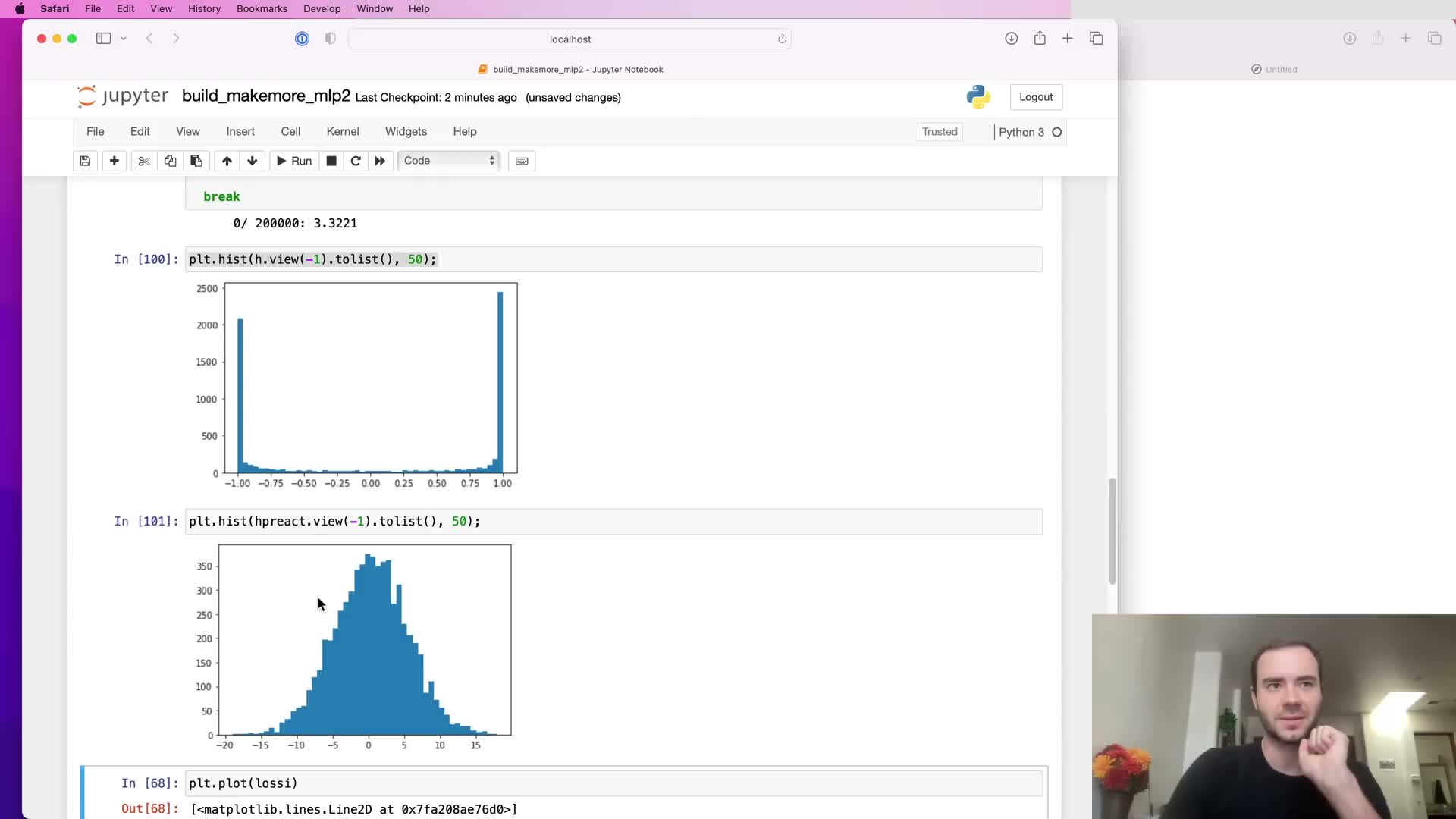Insert cell below with plus icon

(x=114, y=161)
